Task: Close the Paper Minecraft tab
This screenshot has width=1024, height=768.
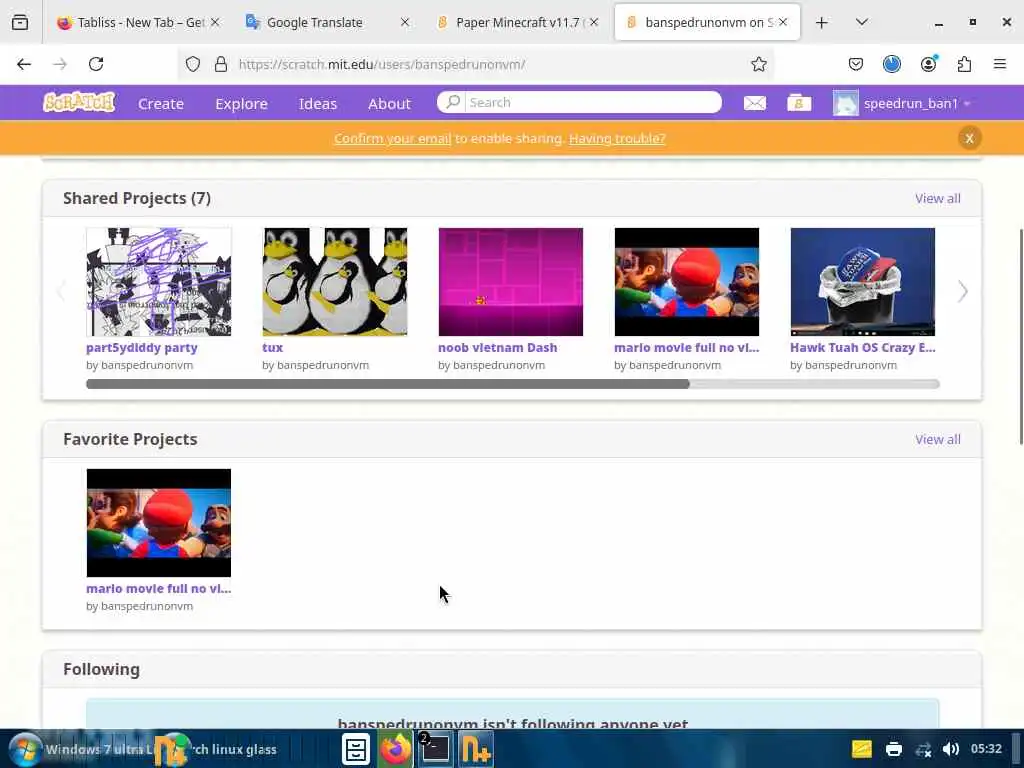Action: tap(594, 22)
